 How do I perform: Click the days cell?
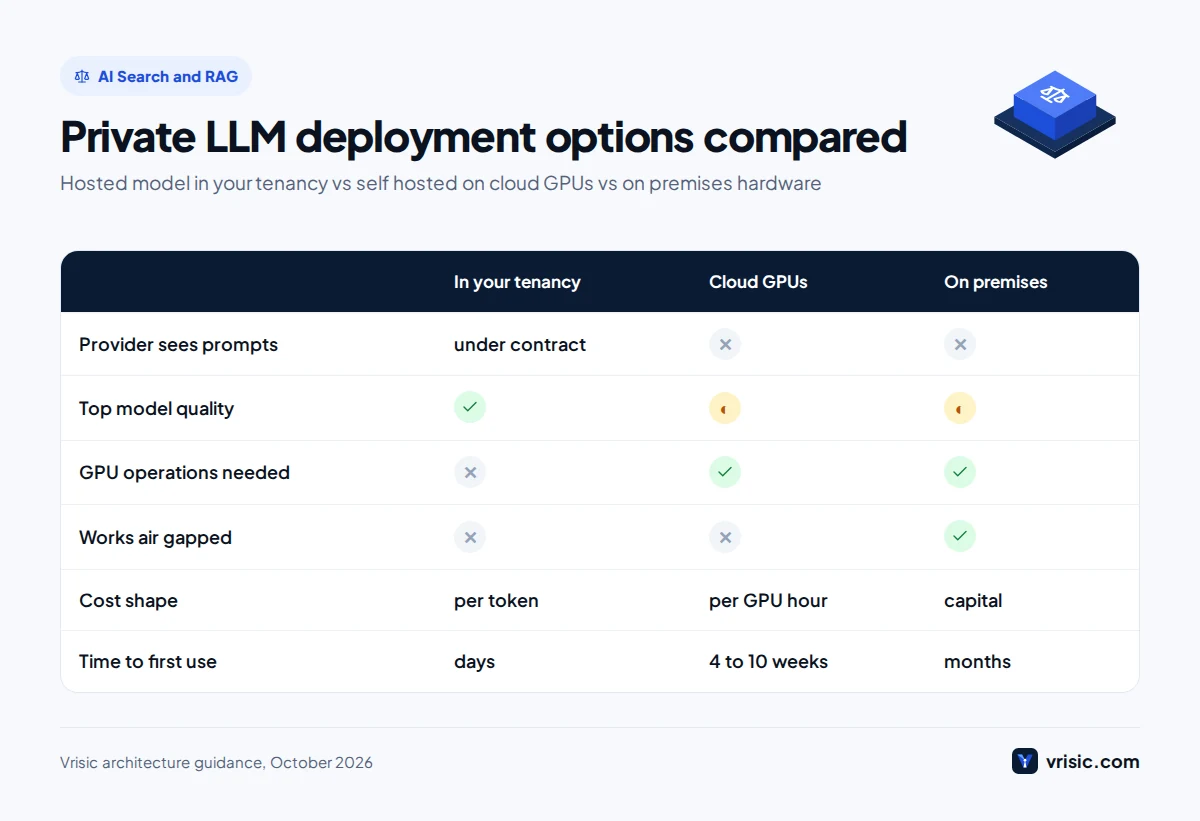(474, 661)
